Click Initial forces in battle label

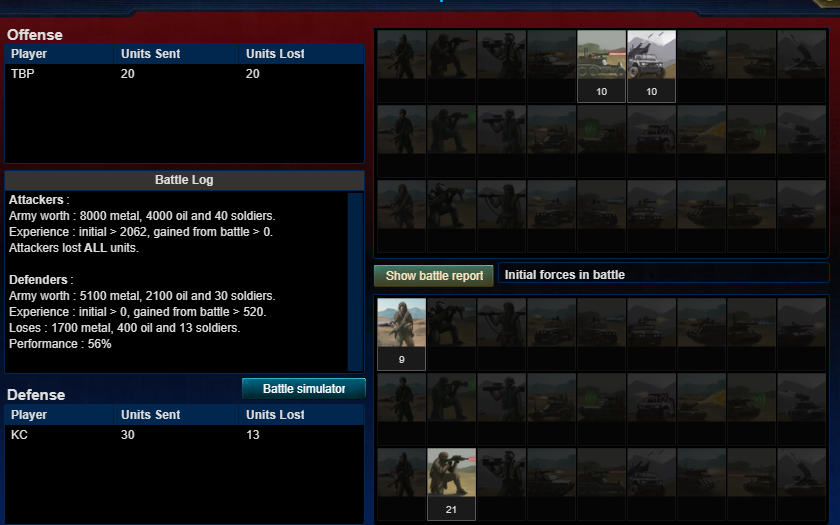coord(565,275)
